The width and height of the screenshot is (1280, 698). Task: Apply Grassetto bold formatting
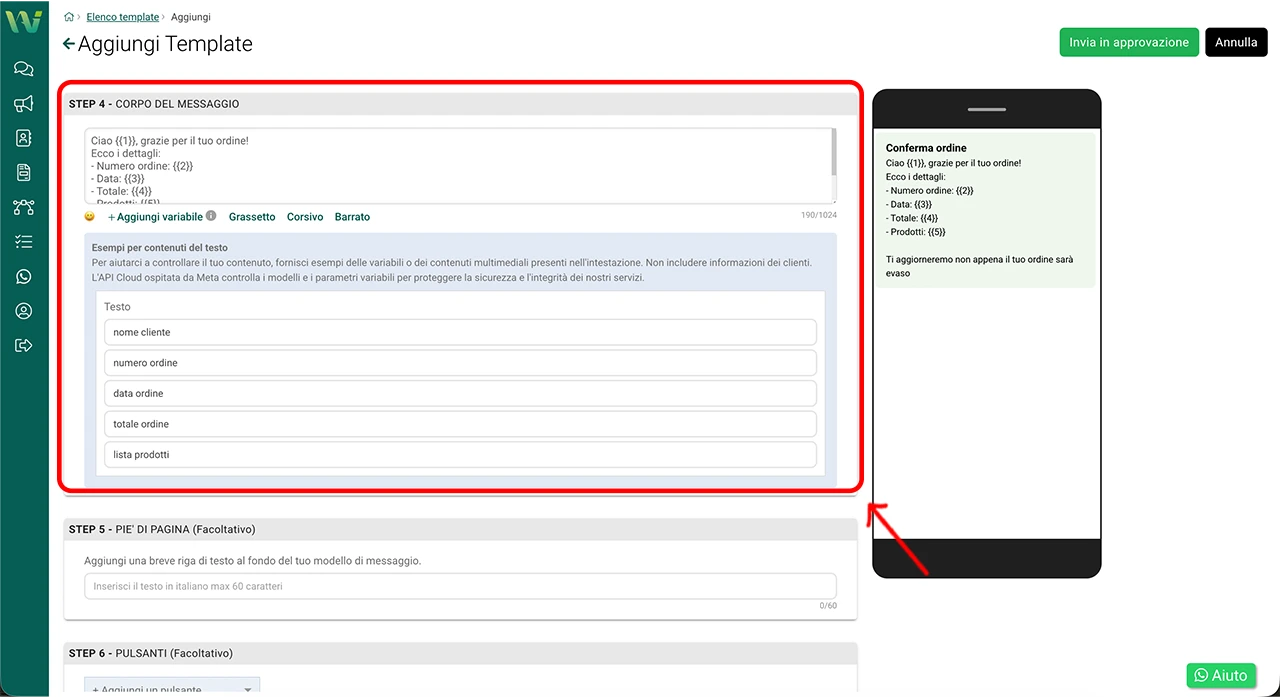pyautogui.click(x=252, y=217)
